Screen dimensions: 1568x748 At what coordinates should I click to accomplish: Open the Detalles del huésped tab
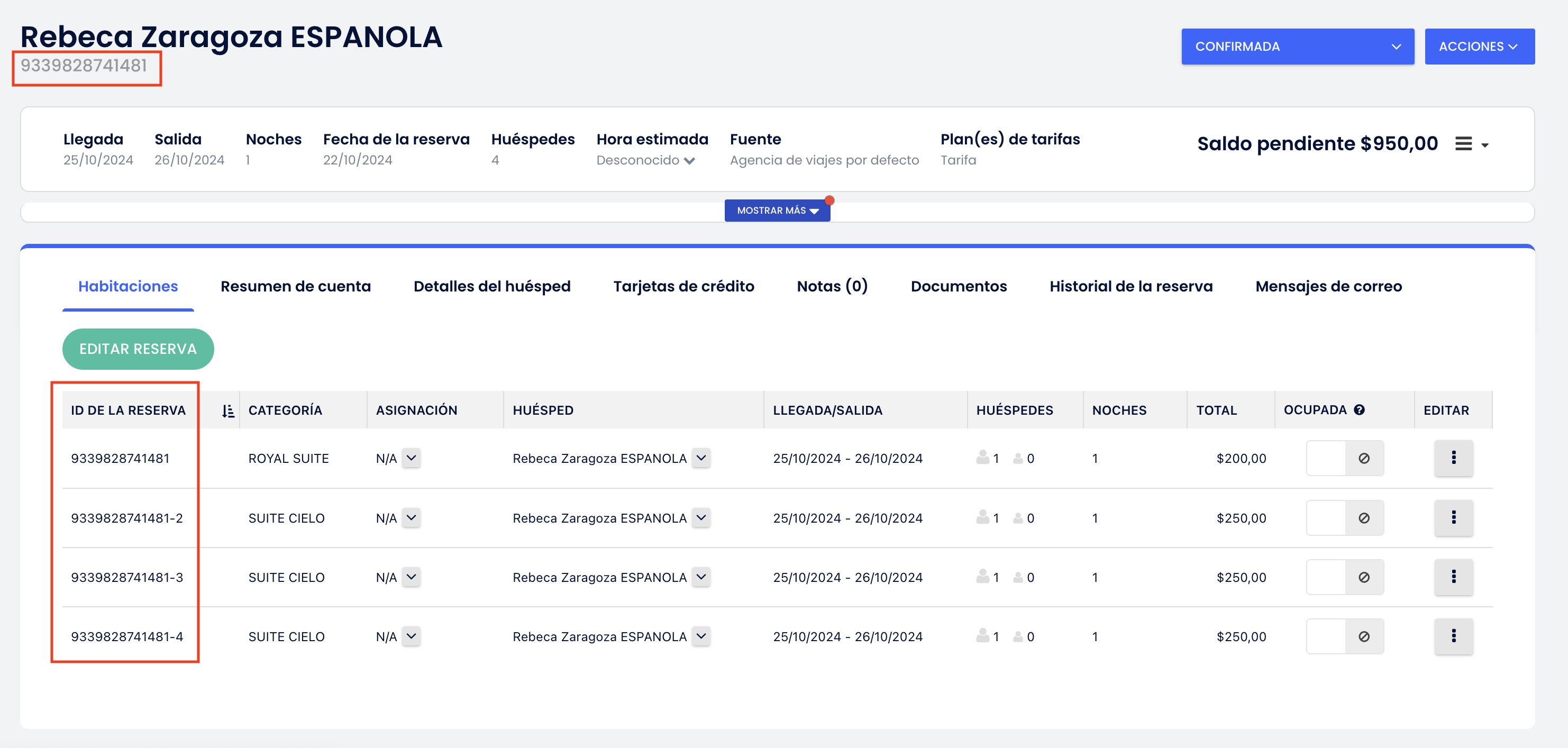coord(492,286)
